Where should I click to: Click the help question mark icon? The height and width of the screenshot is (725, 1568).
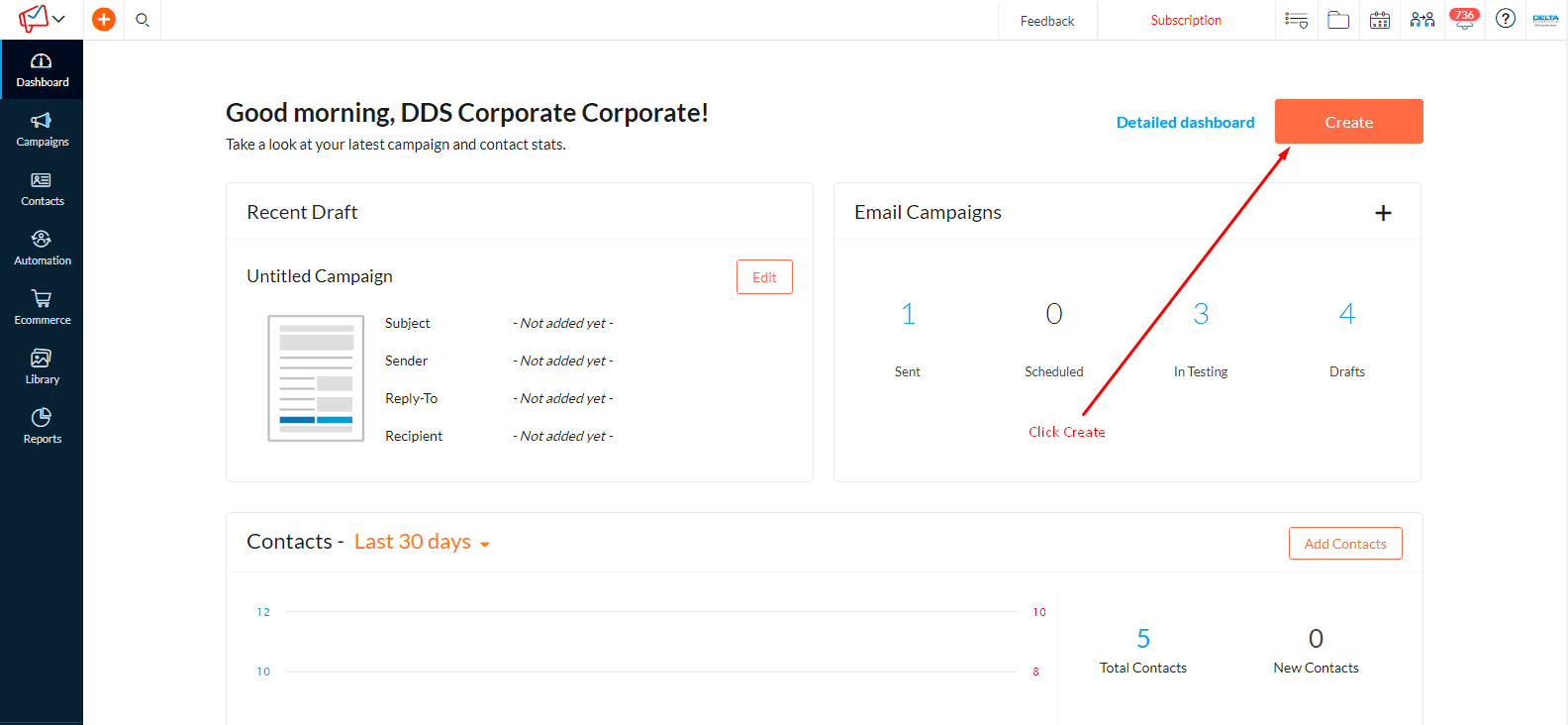[x=1506, y=19]
